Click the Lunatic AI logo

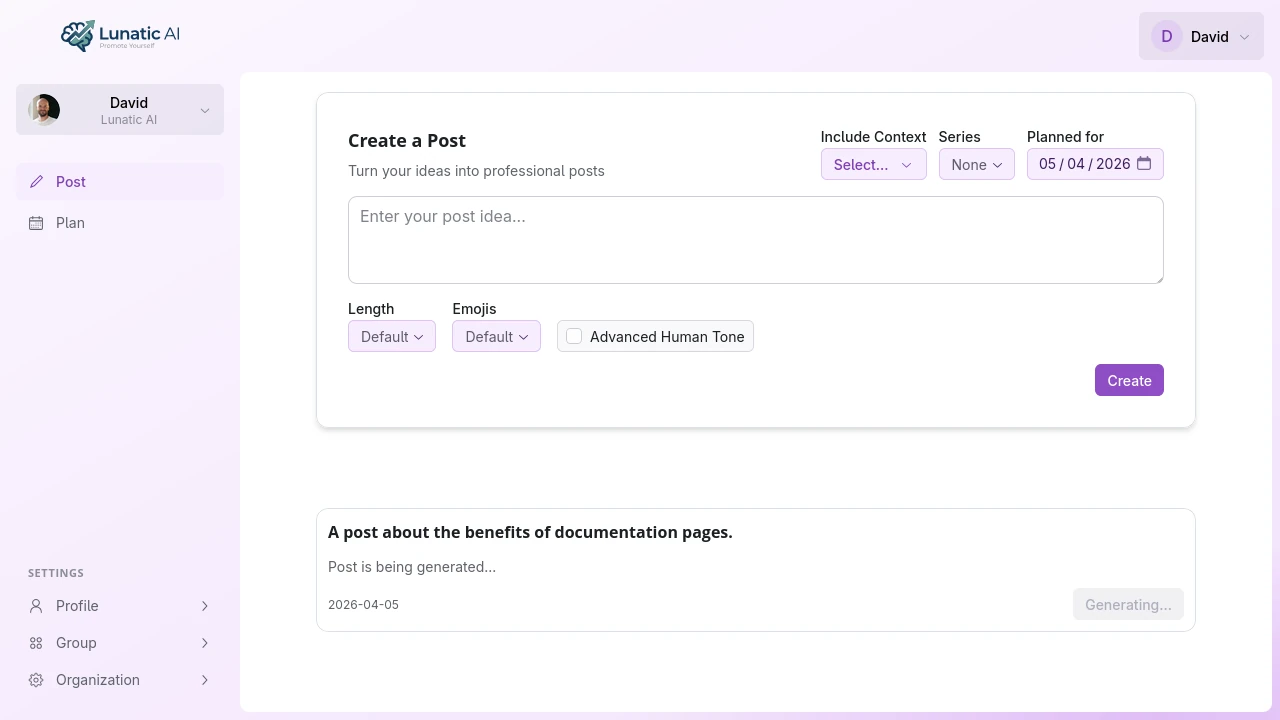[120, 36]
